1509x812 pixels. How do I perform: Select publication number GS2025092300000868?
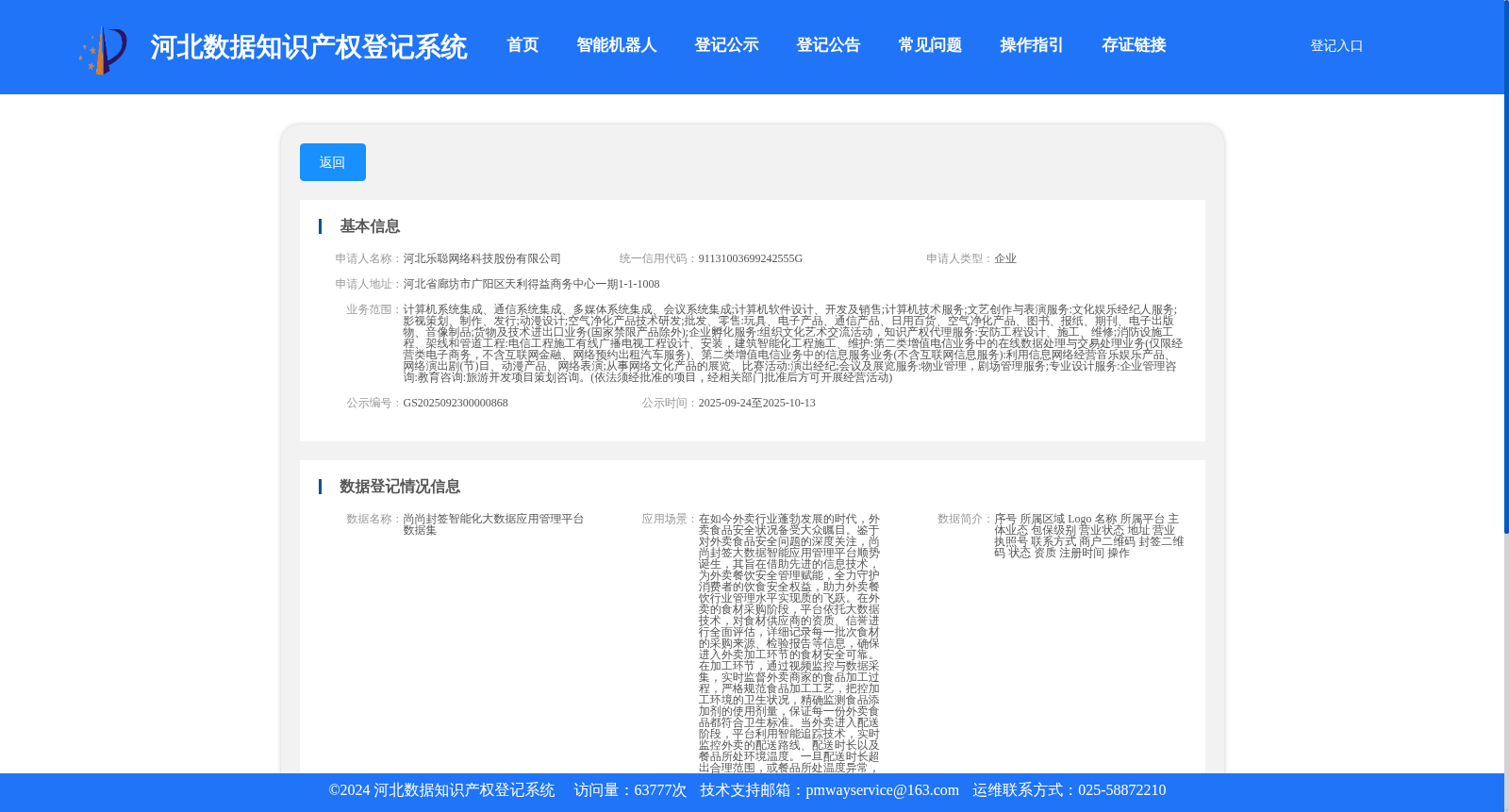pyautogui.click(x=456, y=403)
